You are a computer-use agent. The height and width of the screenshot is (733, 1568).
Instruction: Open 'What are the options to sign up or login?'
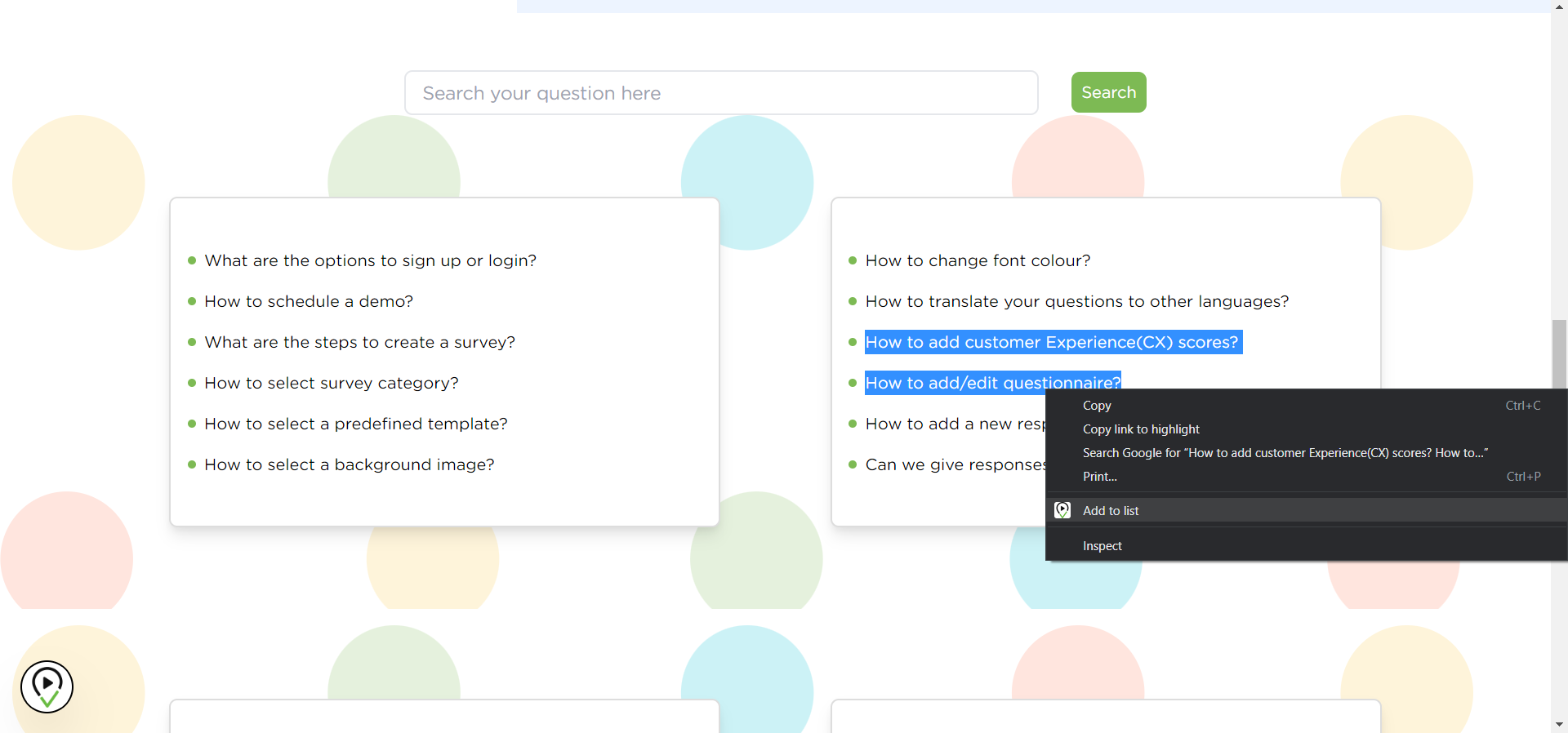[x=370, y=260]
